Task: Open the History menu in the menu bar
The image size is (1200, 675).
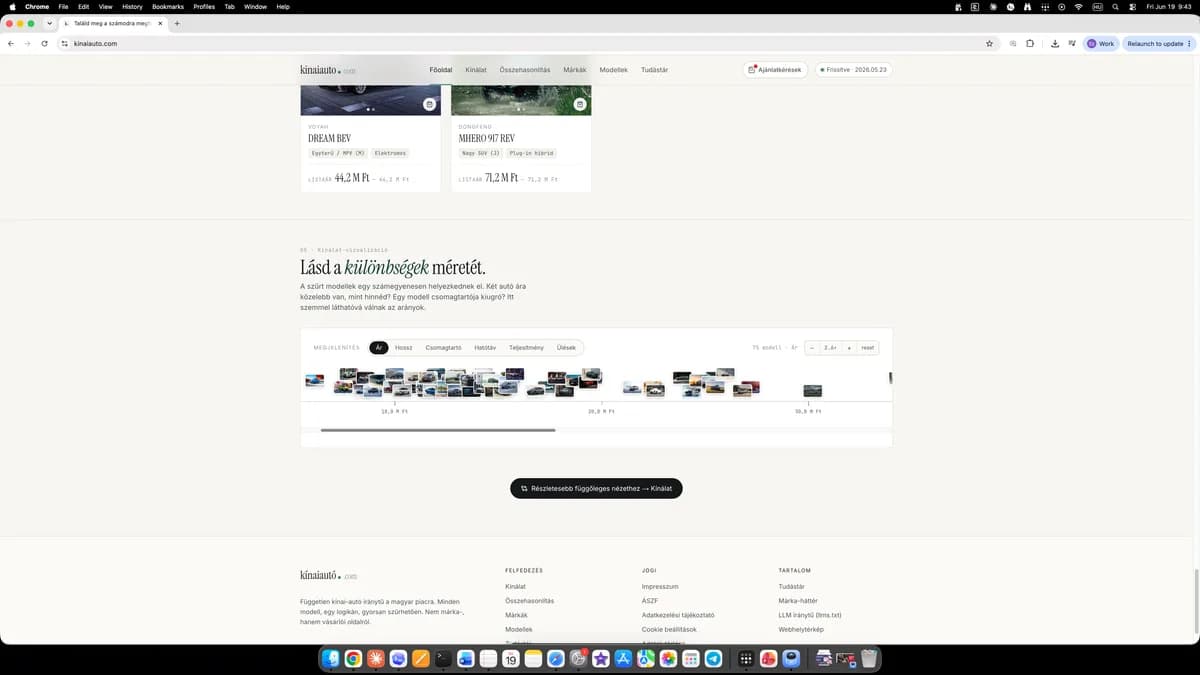Action: [132, 6]
